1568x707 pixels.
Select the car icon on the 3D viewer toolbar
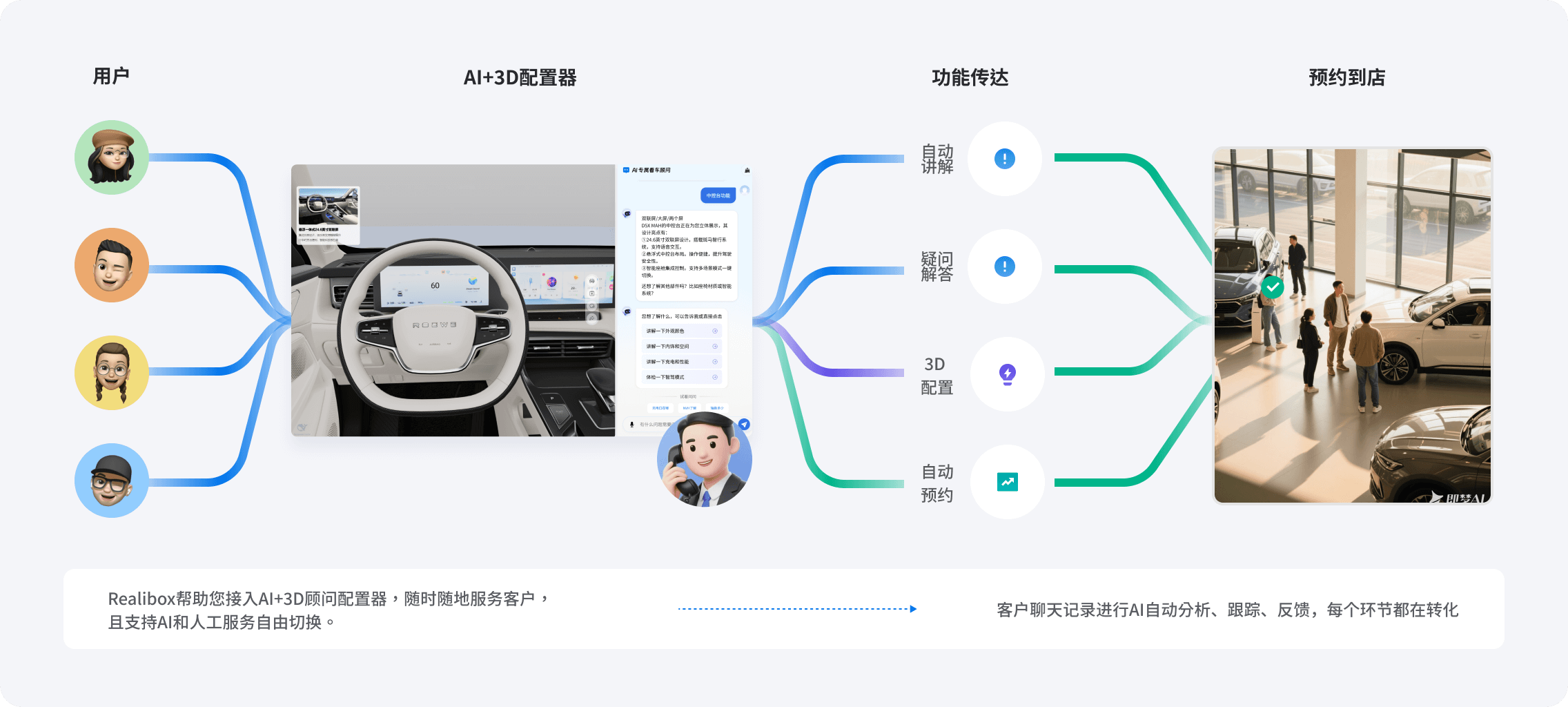591,280
